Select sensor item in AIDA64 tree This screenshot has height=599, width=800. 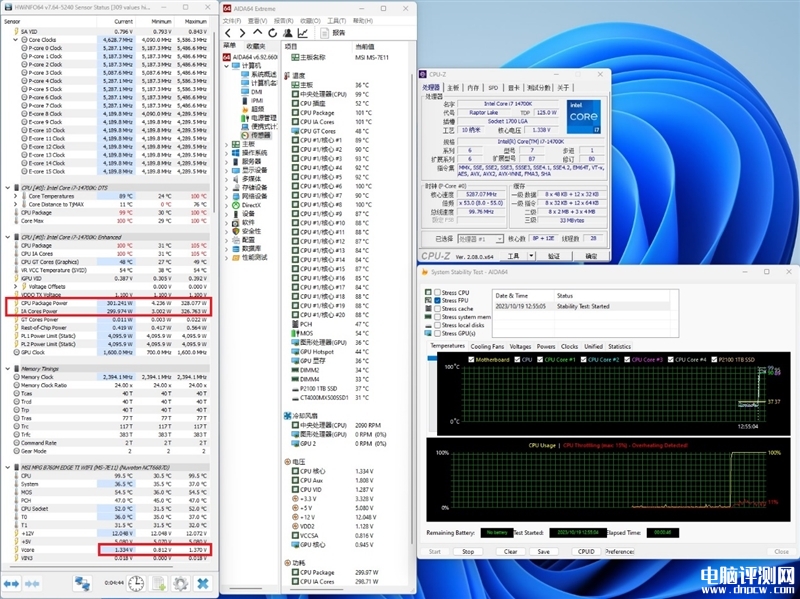(x=257, y=135)
